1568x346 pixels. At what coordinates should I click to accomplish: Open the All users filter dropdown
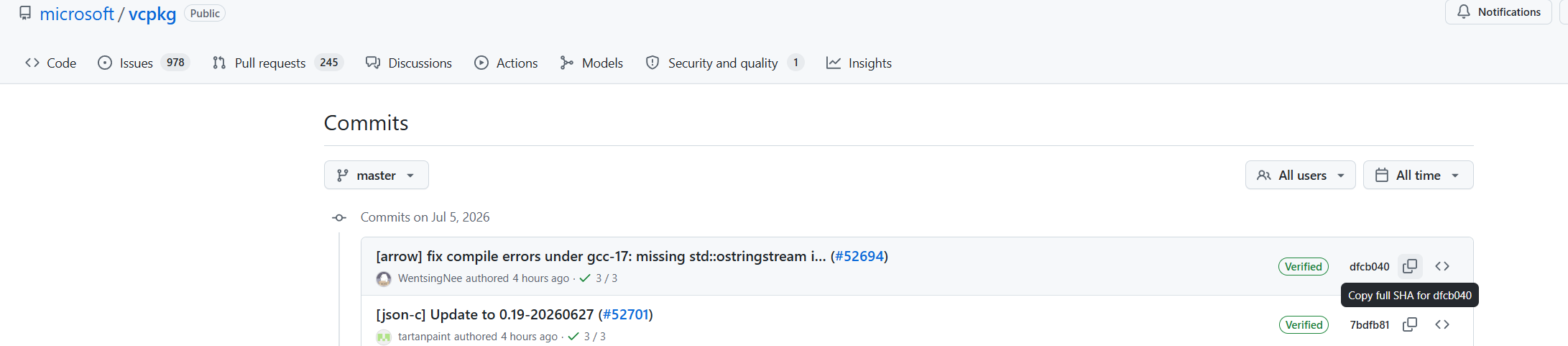click(1300, 175)
